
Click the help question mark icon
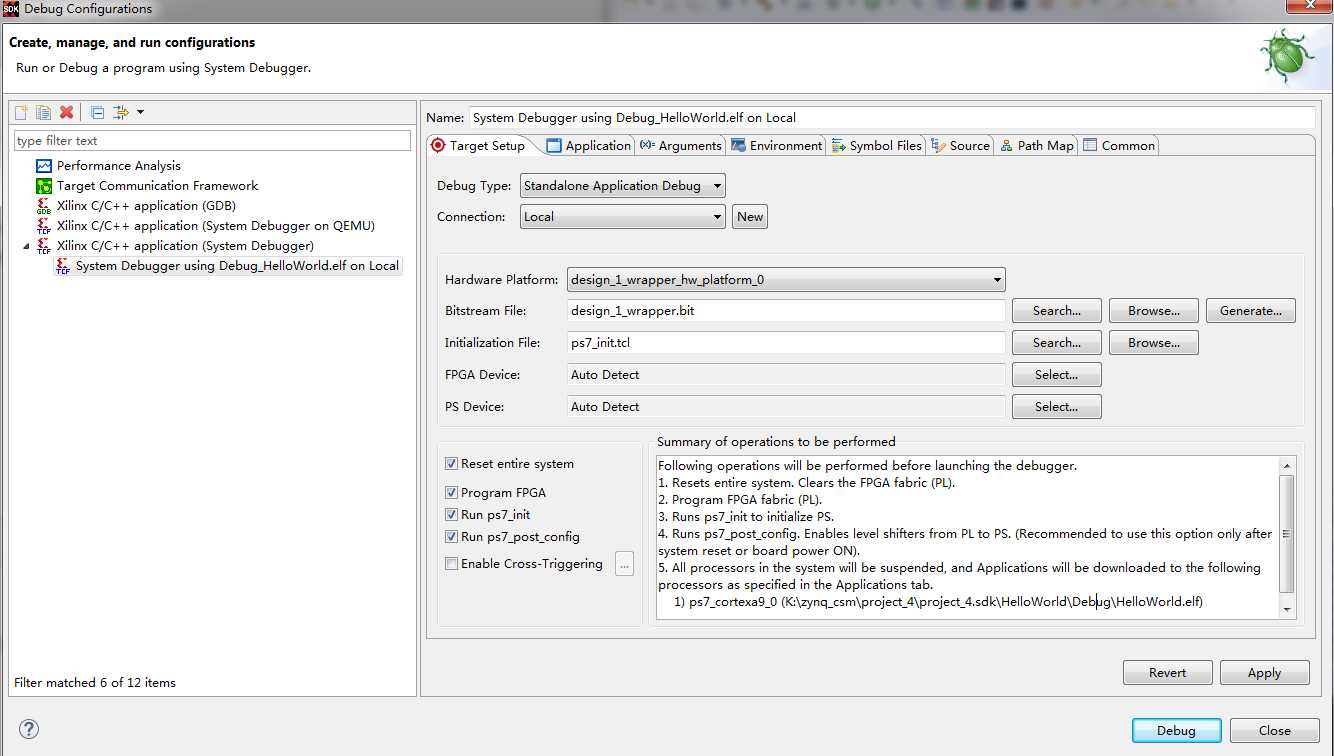pyautogui.click(x=27, y=730)
